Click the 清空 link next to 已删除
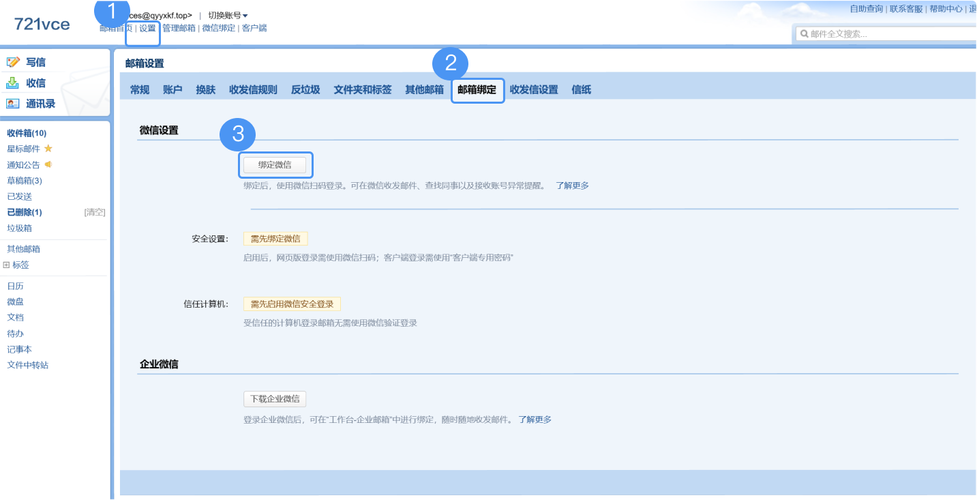 point(94,212)
